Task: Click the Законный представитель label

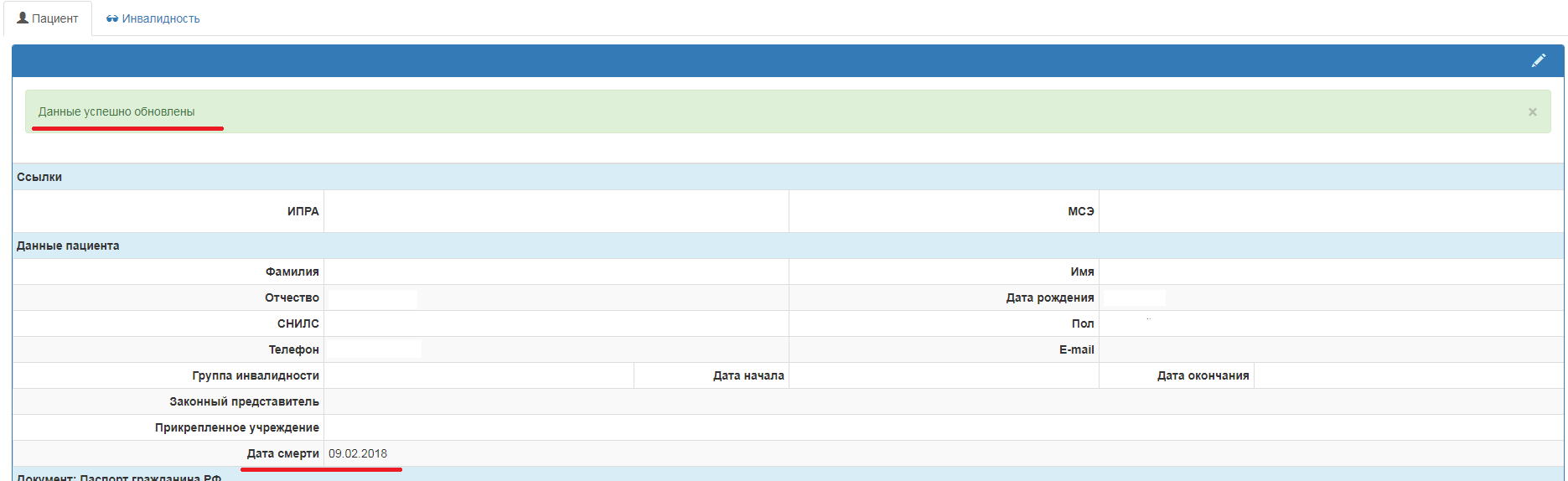Action: 244,401
